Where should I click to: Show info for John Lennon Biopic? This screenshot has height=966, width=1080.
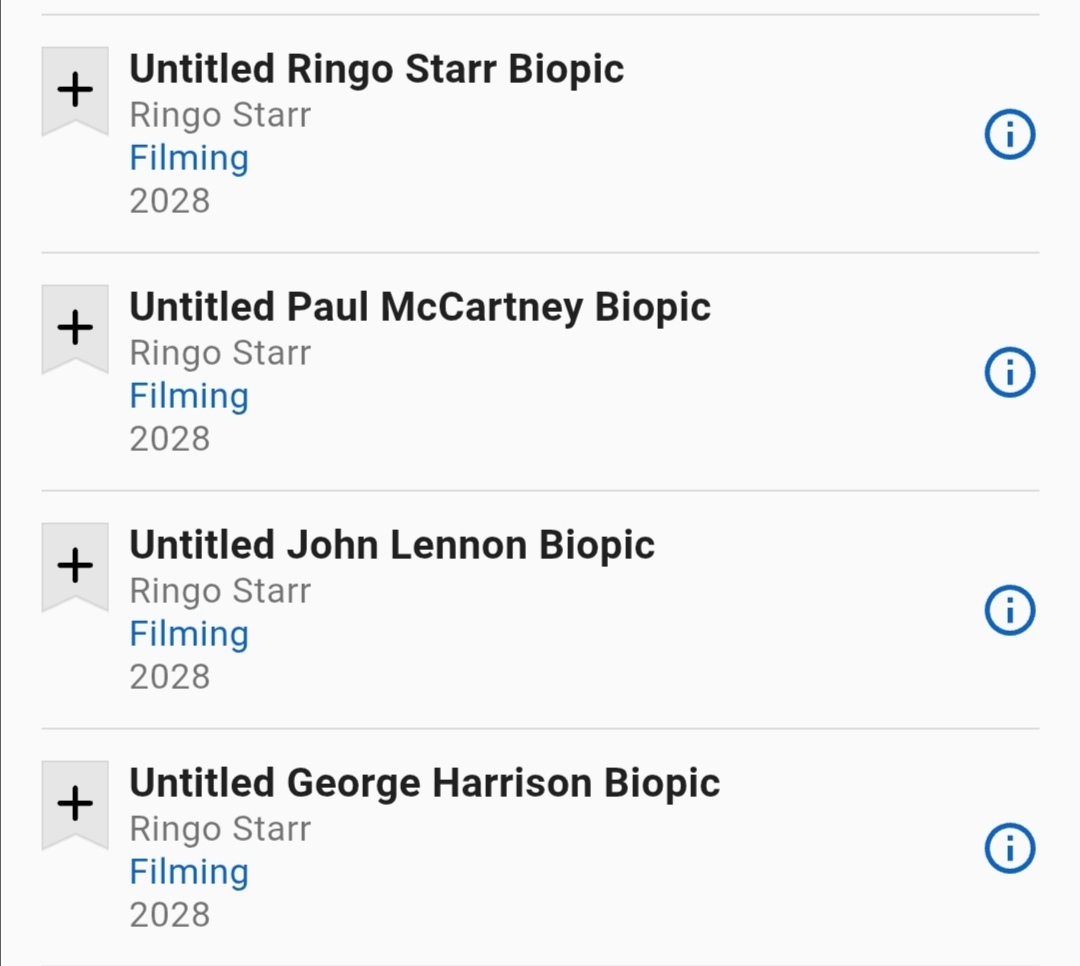pyautogui.click(x=1009, y=611)
